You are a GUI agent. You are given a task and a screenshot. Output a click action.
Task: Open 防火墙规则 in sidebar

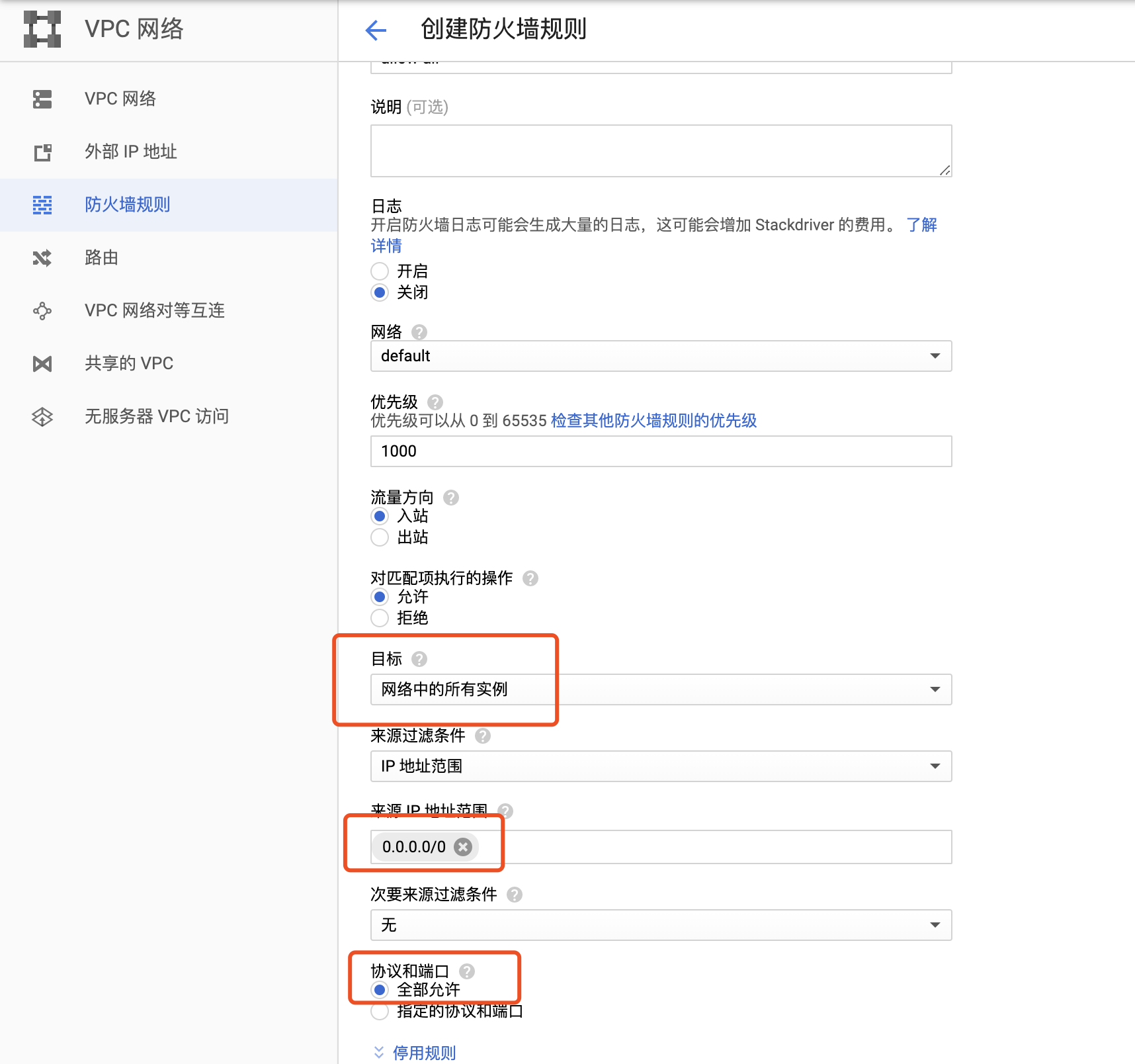pyautogui.click(x=169, y=205)
